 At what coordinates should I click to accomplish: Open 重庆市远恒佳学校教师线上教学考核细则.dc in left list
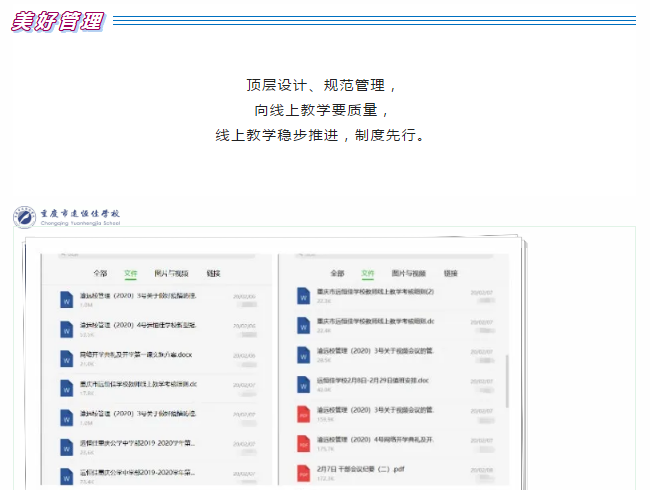tap(140, 383)
